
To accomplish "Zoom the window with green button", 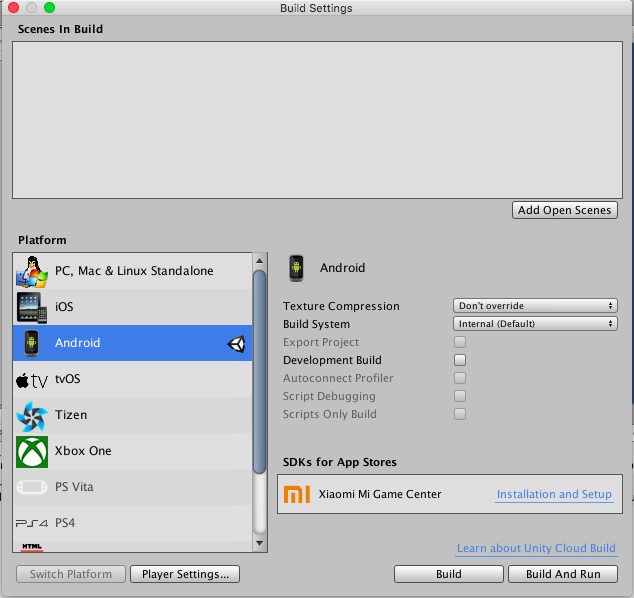I will click(x=49, y=8).
